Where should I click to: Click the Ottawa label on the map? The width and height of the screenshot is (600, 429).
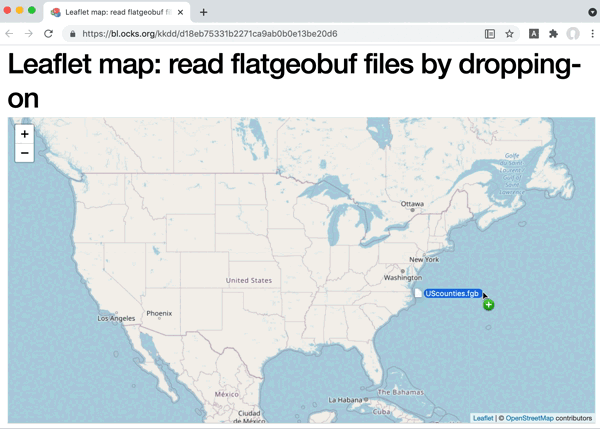[412, 204]
